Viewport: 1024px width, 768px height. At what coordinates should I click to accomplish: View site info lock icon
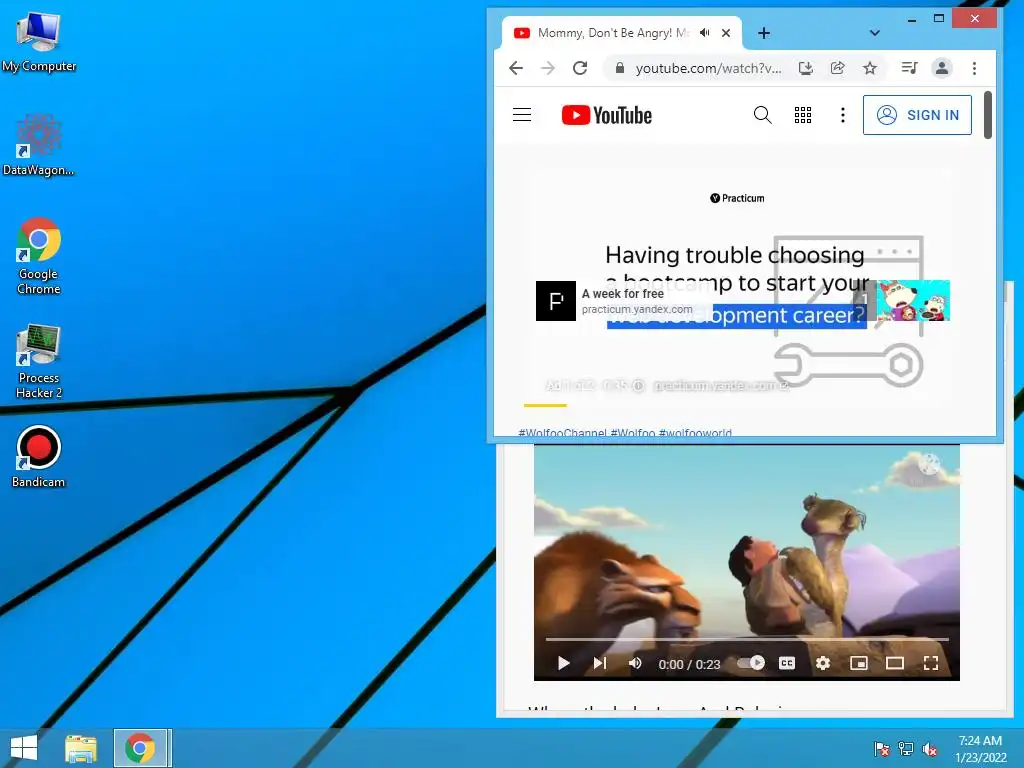pyautogui.click(x=620, y=68)
